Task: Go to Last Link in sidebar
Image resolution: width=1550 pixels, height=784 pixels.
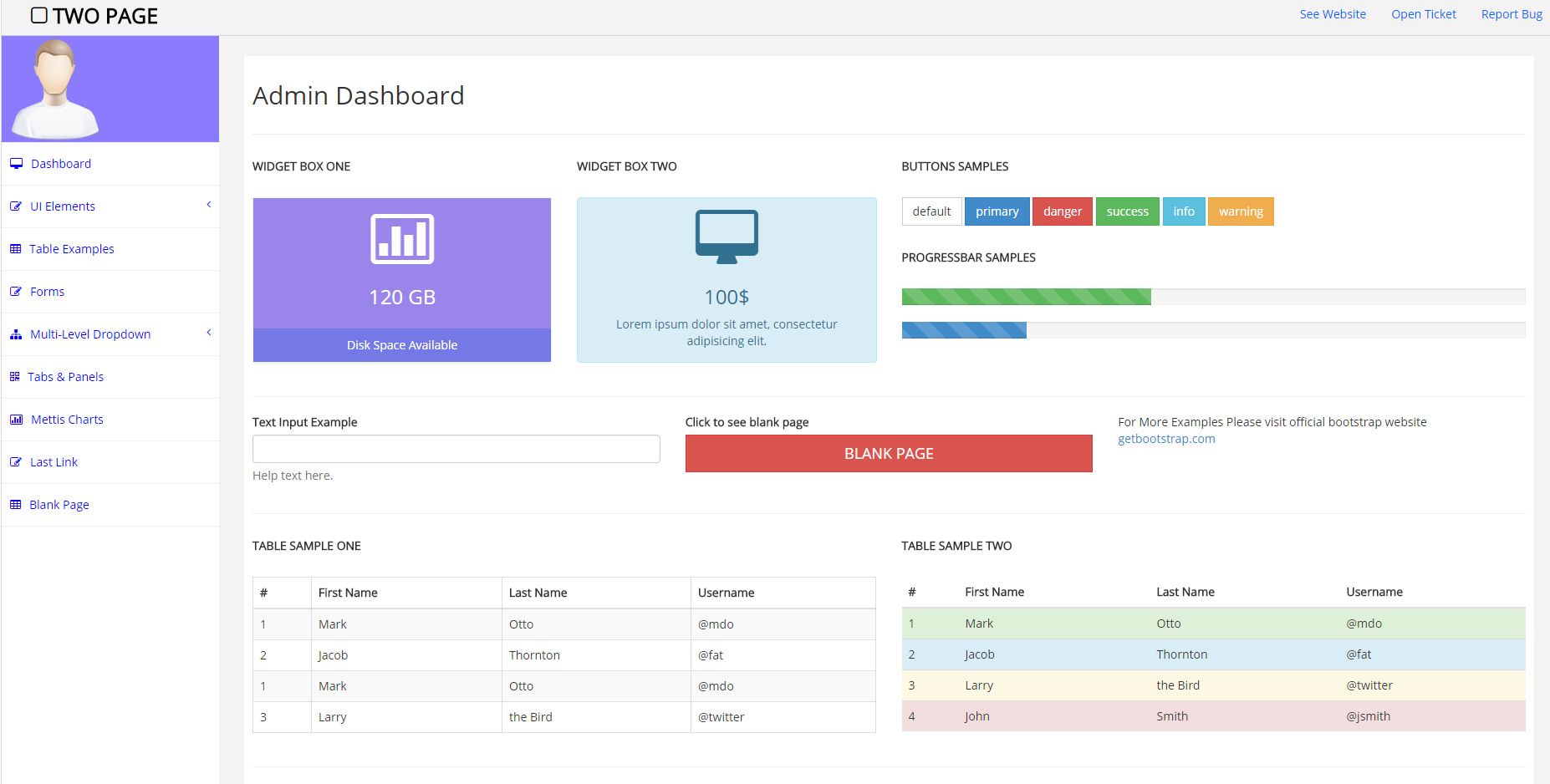Action: coord(54,462)
